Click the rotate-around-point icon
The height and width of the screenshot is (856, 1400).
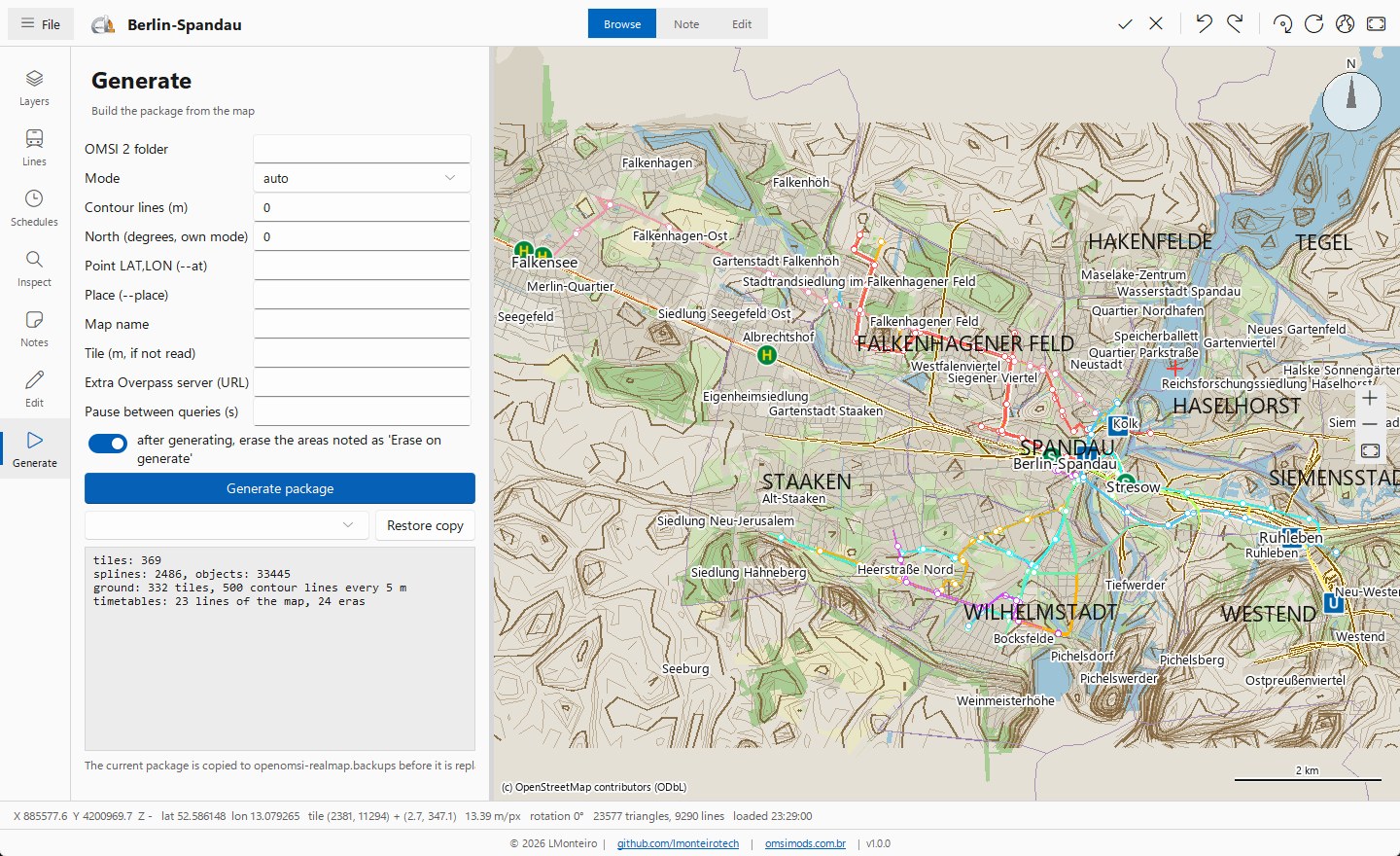click(x=1282, y=24)
